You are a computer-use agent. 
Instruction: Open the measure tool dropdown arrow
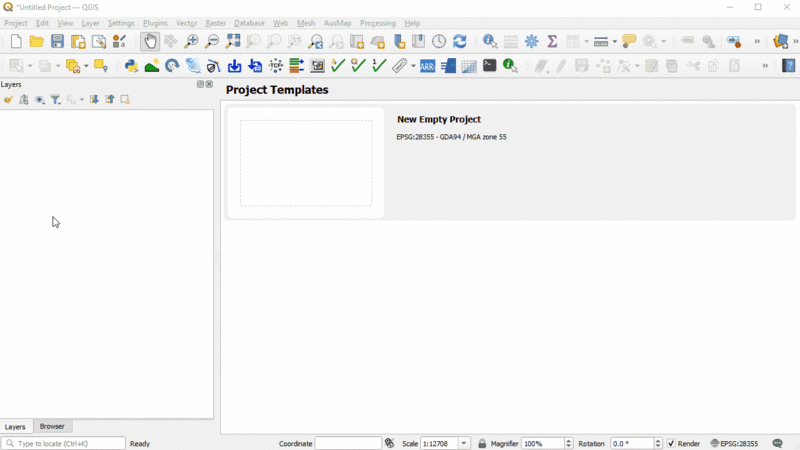click(x=613, y=42)
